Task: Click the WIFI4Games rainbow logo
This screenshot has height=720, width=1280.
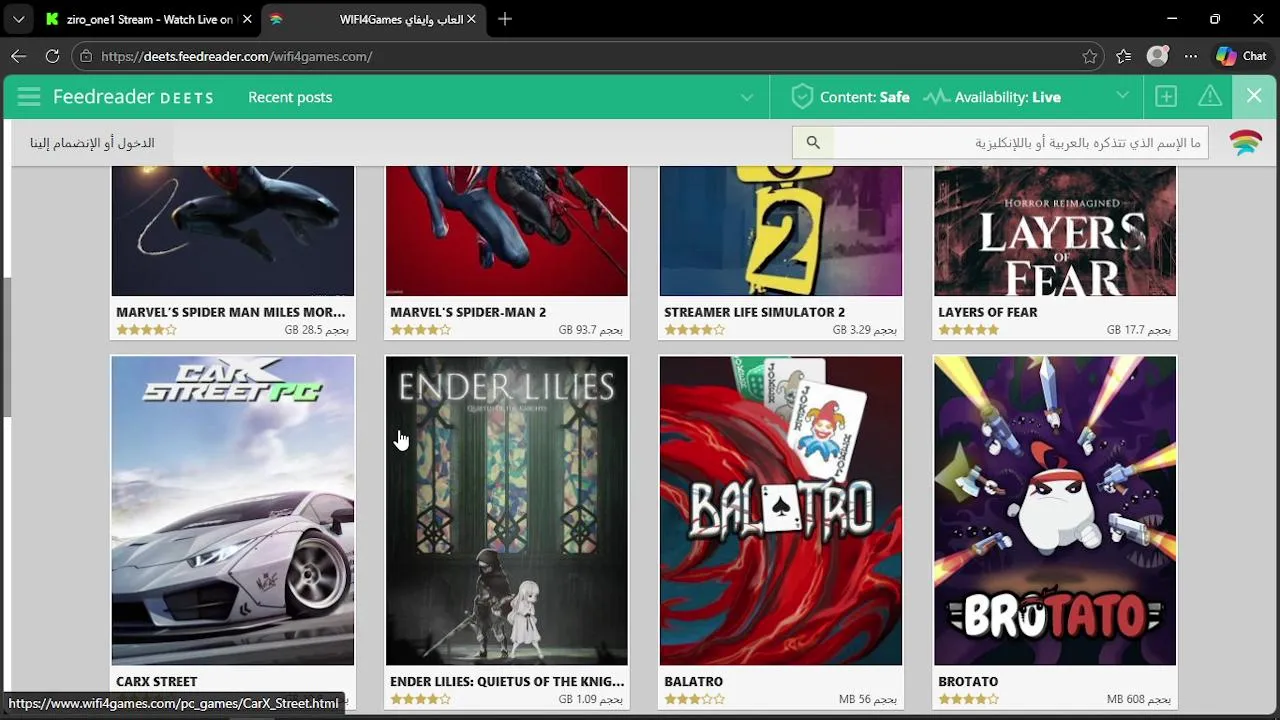Action: pyautogui.click(x=1246, y=143)
